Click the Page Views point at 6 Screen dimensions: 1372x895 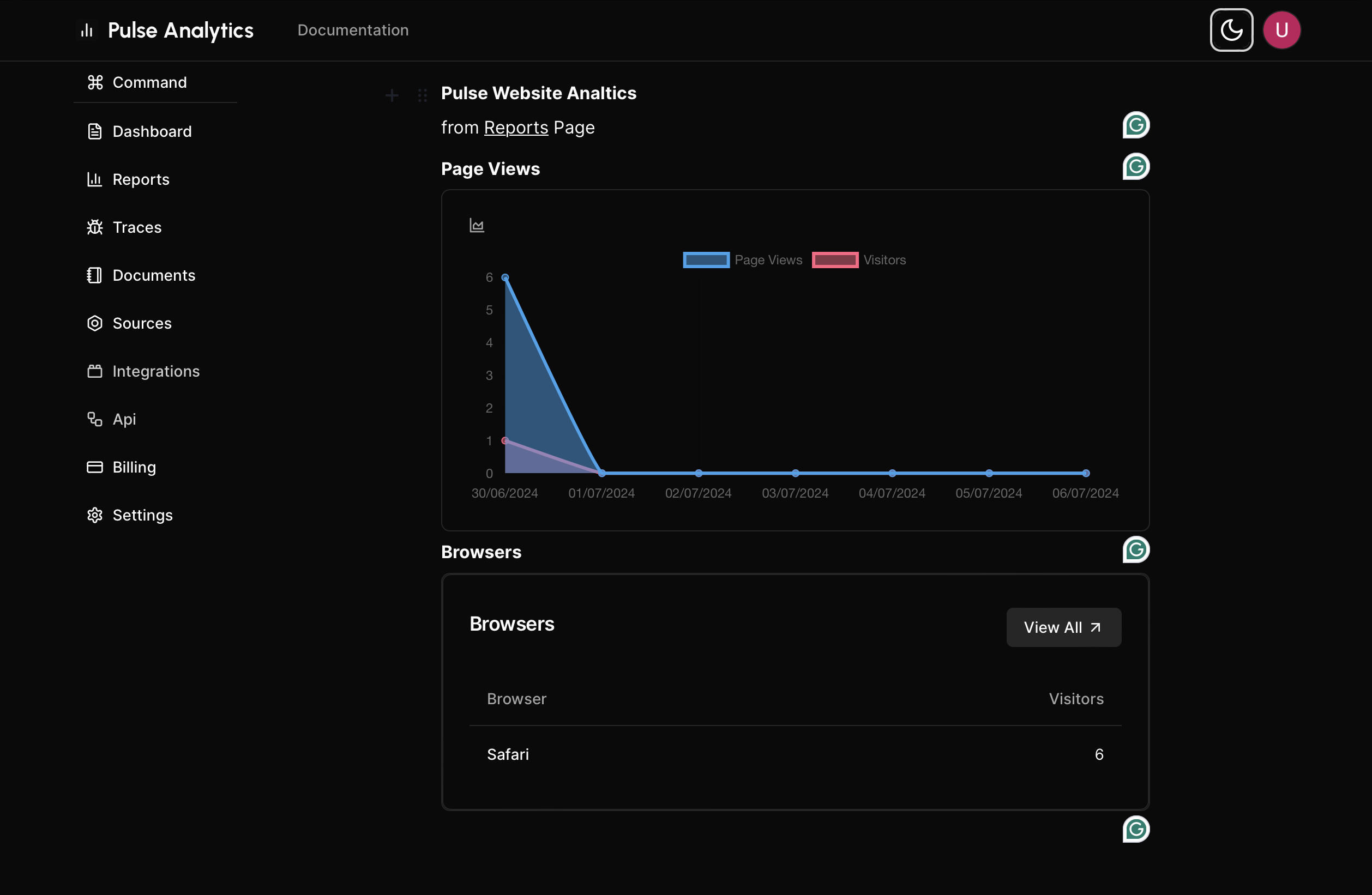505,278
